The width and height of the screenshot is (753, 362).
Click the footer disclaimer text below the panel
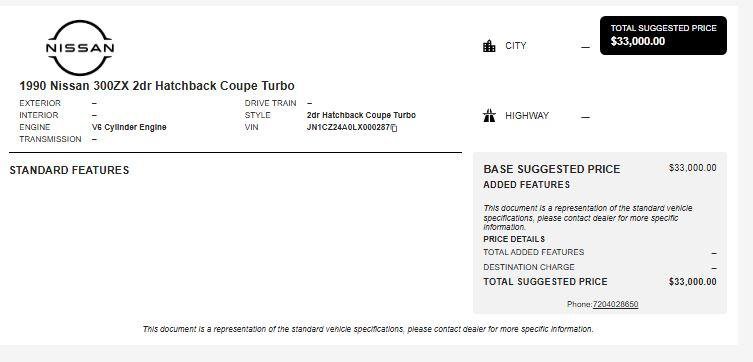coord(368,329)
